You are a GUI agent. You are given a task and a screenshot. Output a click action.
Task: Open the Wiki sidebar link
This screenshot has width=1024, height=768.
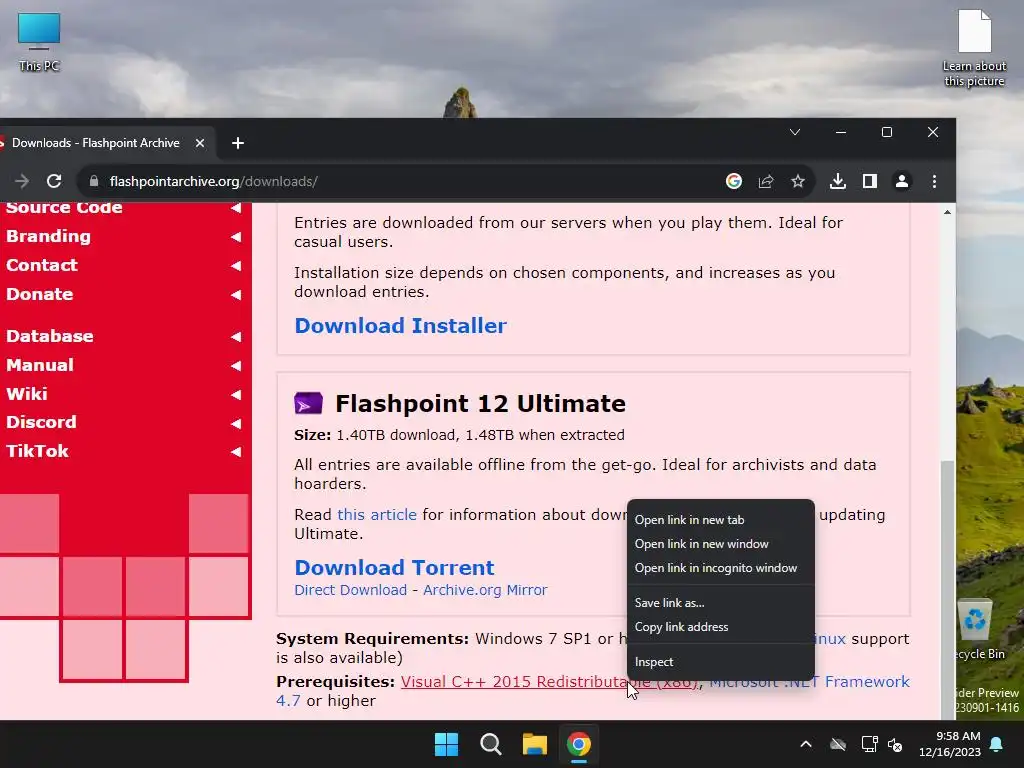click(27, 394)
